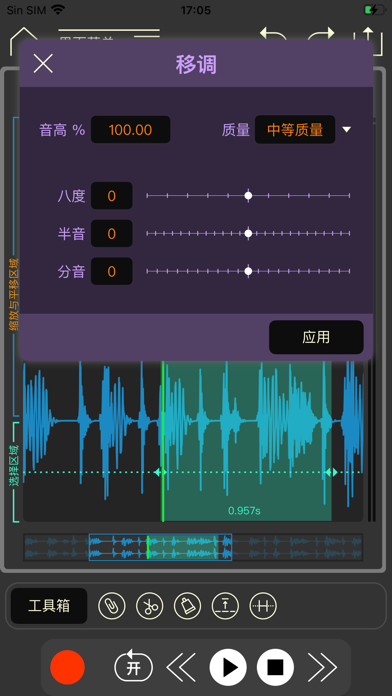
Task: Click the 音高 % value field
Action: pyautogui.click(x=131, y=130)
